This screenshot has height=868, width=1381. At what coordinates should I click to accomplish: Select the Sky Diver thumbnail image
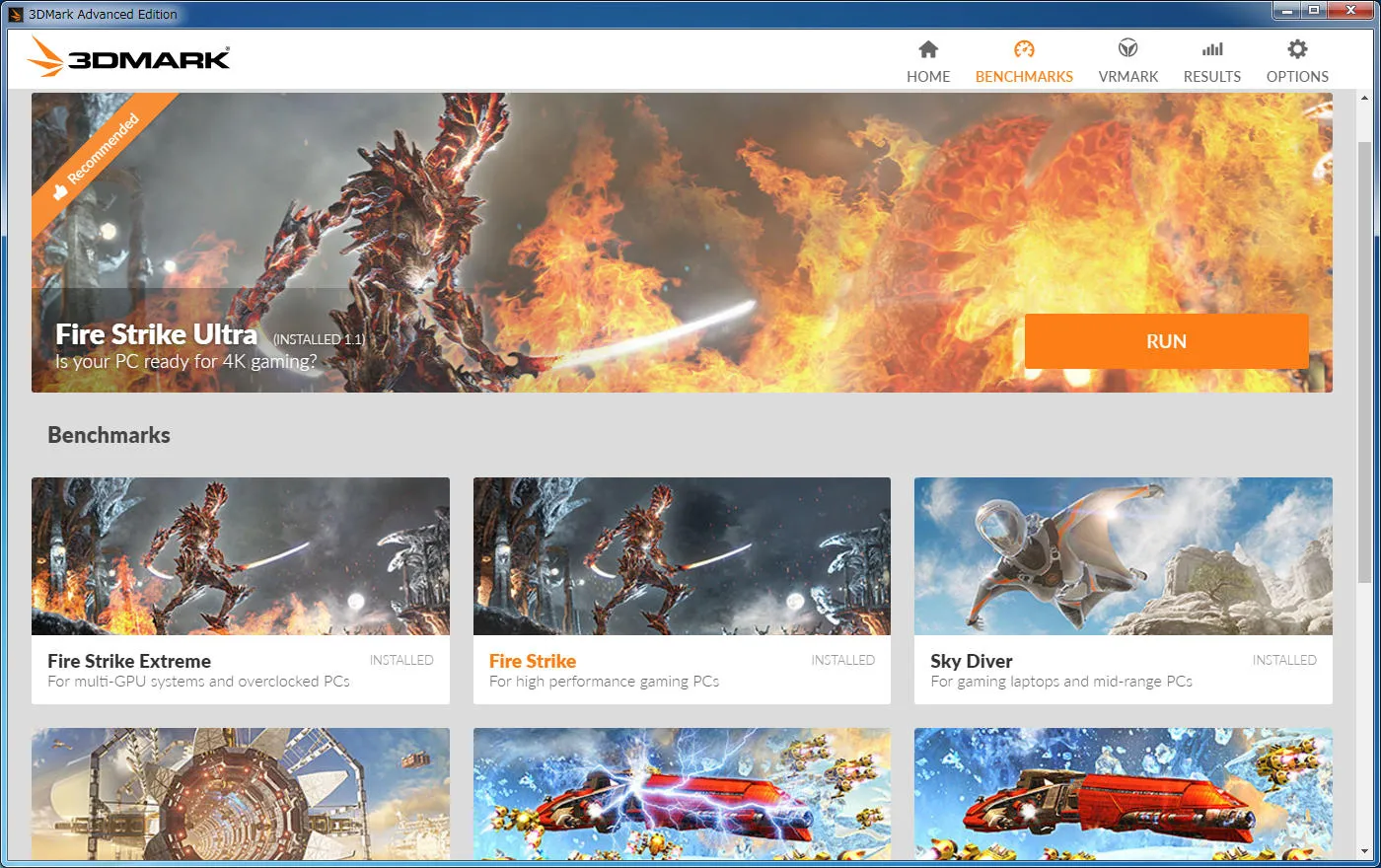click(x=1124, y=556)
